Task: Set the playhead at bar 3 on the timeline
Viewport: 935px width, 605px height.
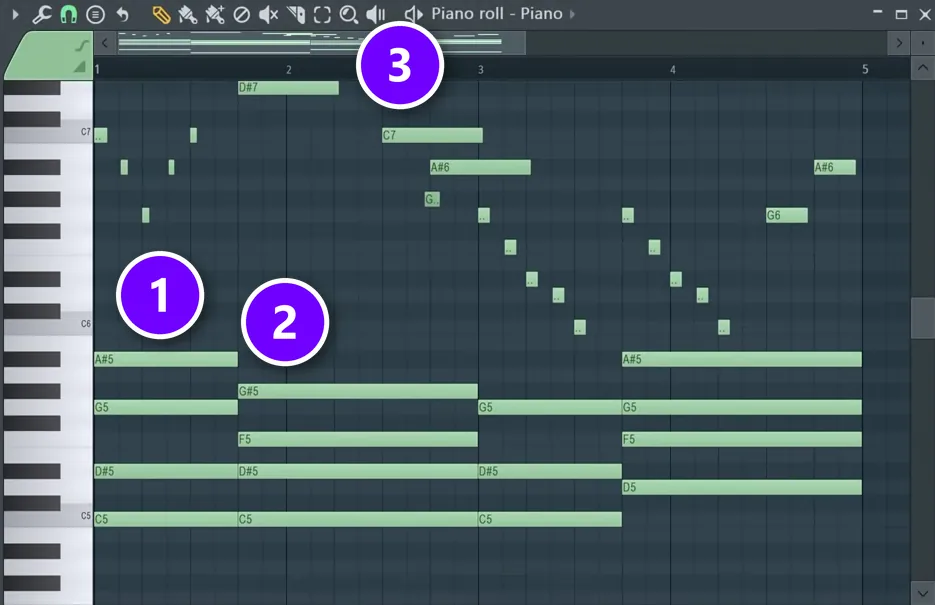Action: point(481,70)
